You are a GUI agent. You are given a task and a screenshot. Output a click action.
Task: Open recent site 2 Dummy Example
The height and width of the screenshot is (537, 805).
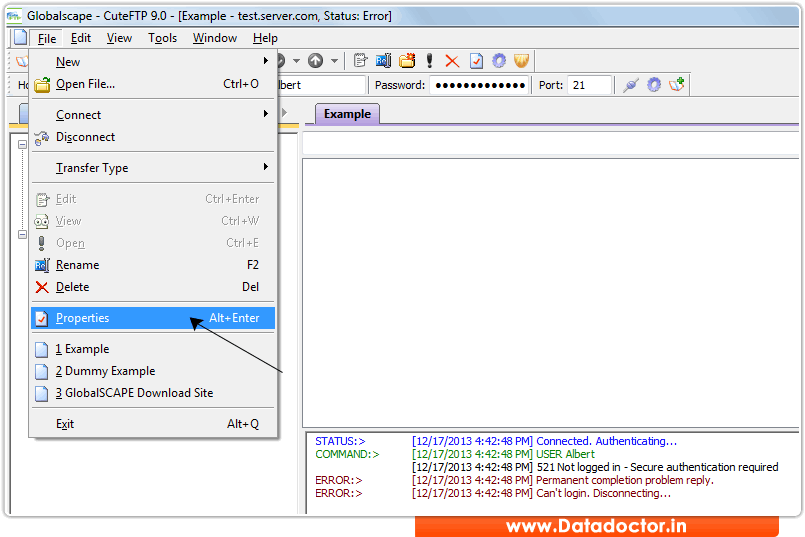point(153,371)
